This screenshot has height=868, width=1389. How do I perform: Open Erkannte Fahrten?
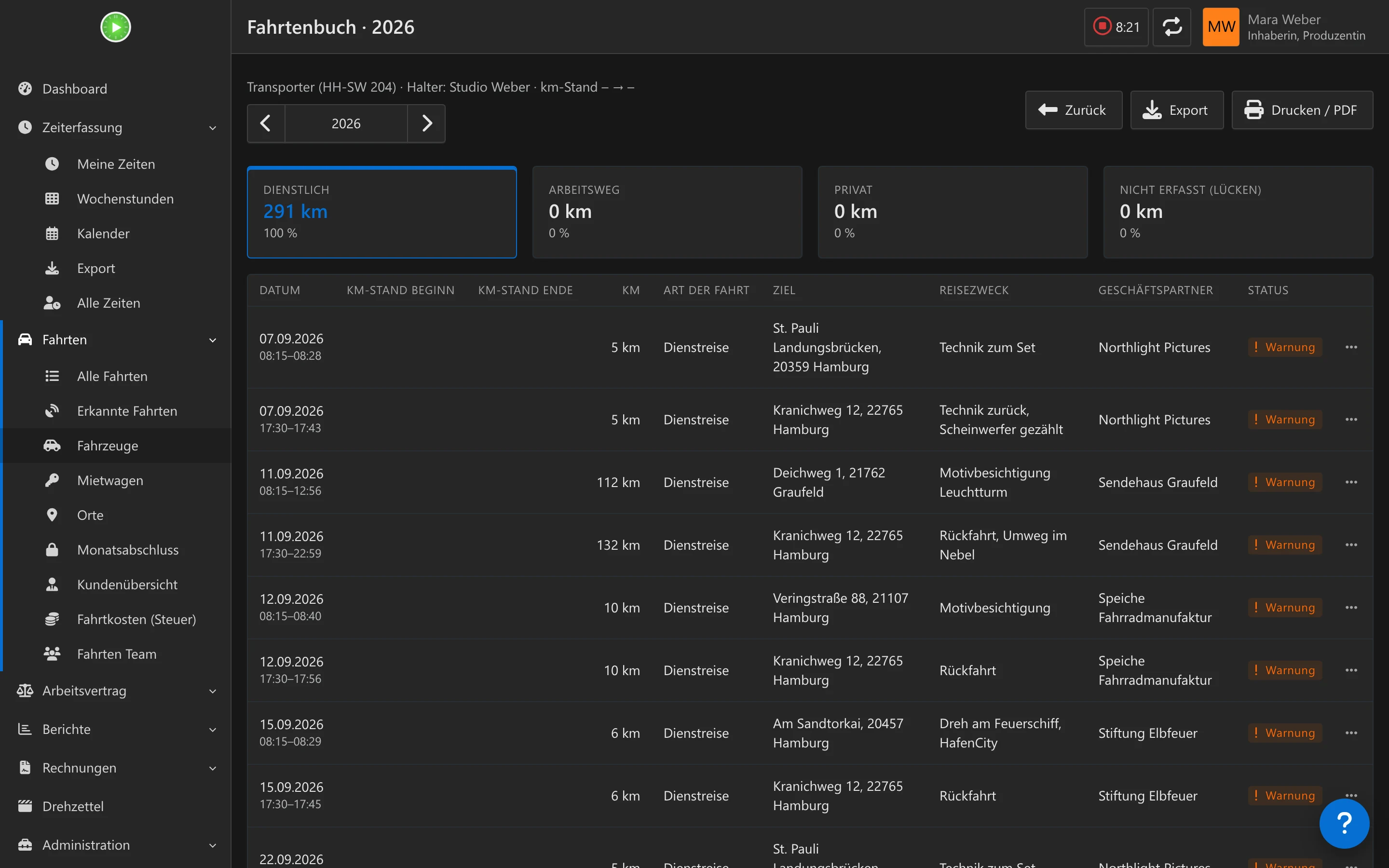(x=116, y=411)
